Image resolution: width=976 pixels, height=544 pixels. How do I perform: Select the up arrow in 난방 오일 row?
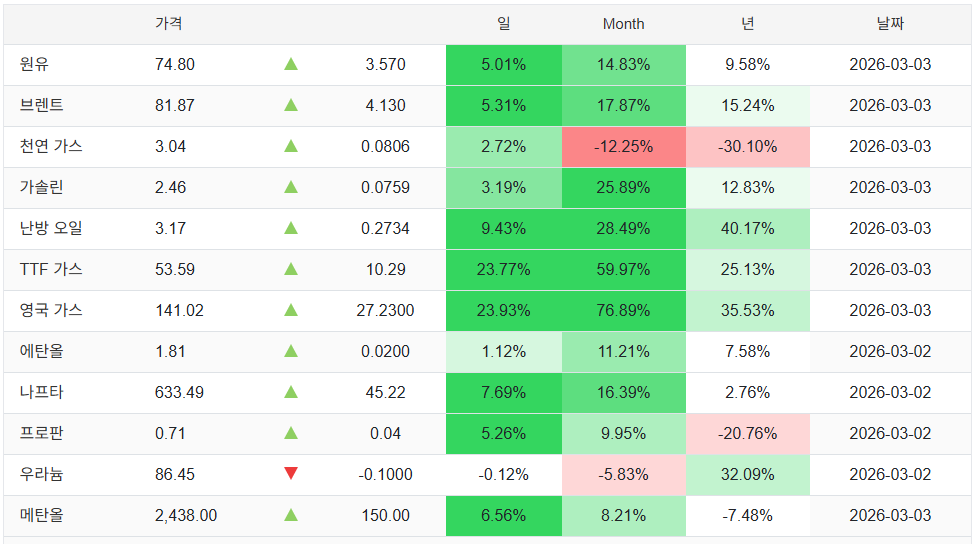291,228
